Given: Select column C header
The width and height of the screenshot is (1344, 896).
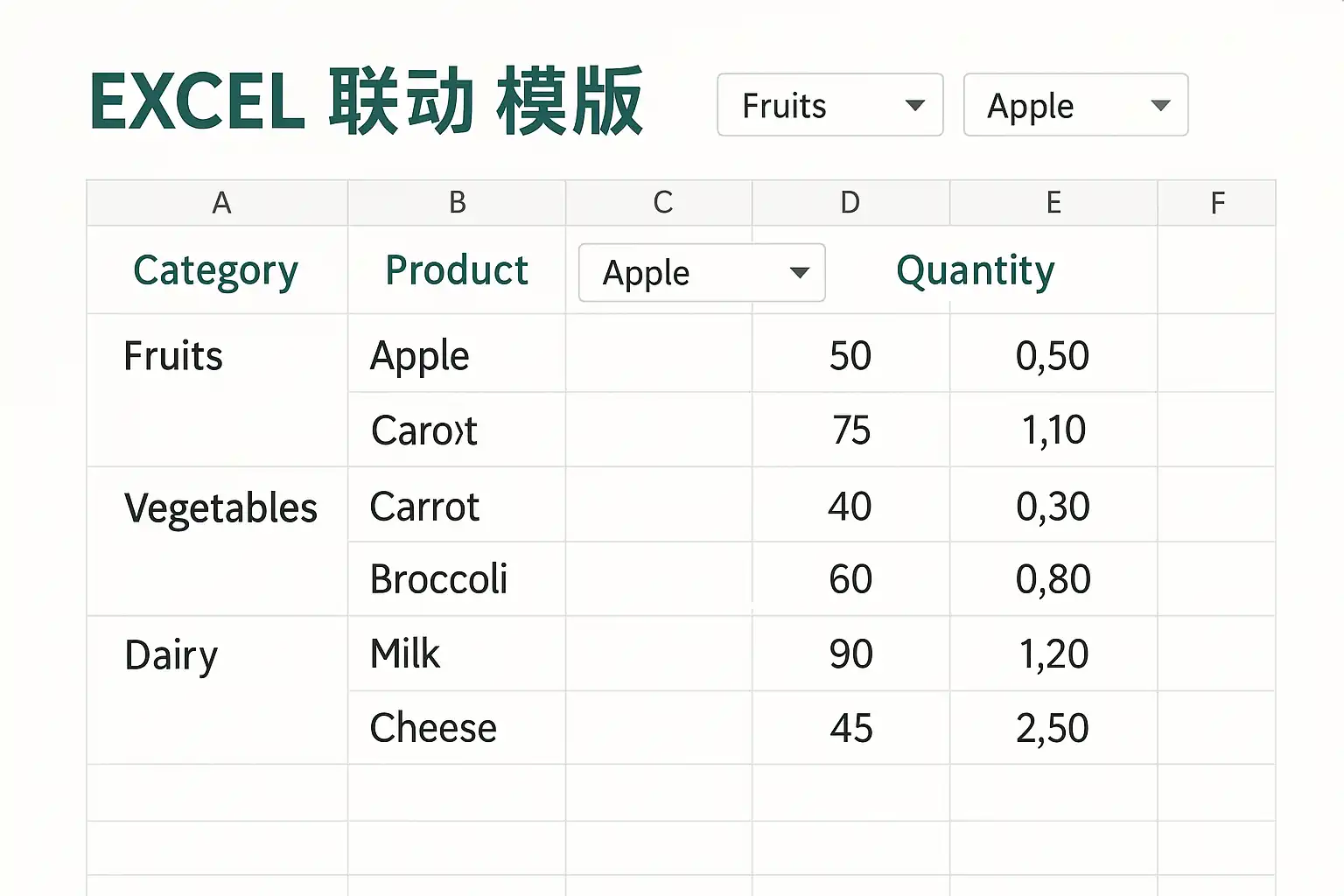Looking at the screenshot, I should (659, 203).
